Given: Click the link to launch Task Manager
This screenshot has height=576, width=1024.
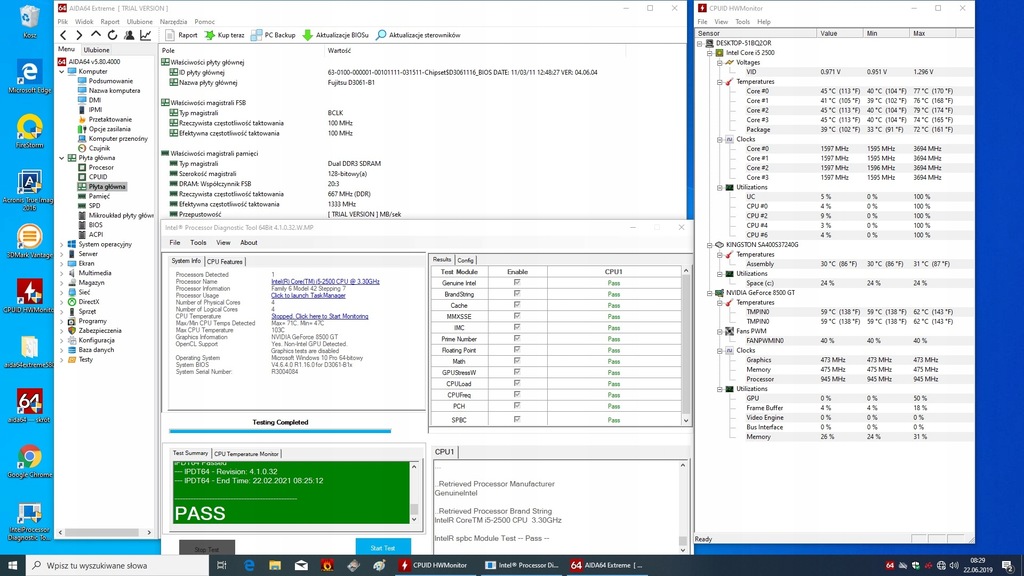Looking at the screenshot, I should tap(308, 296).
